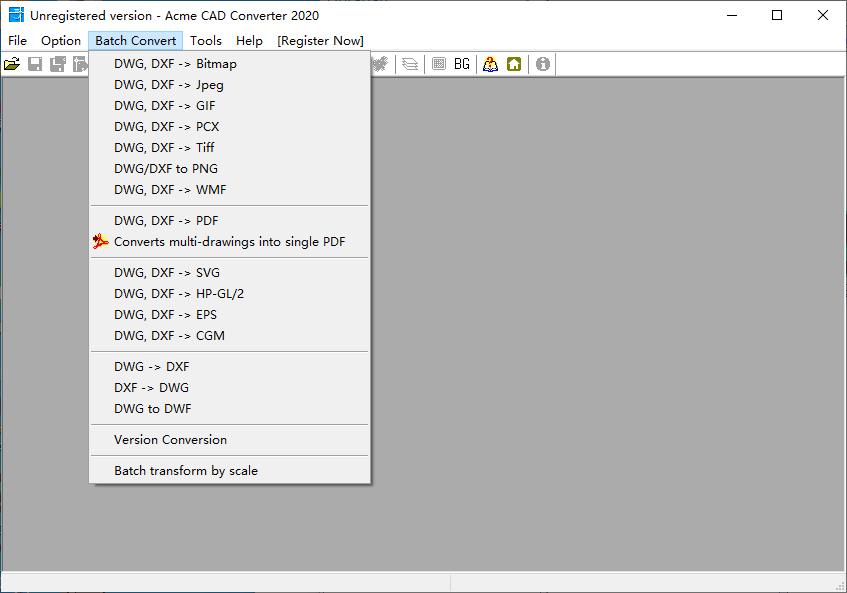Open the Tools menu

(206, 41)
